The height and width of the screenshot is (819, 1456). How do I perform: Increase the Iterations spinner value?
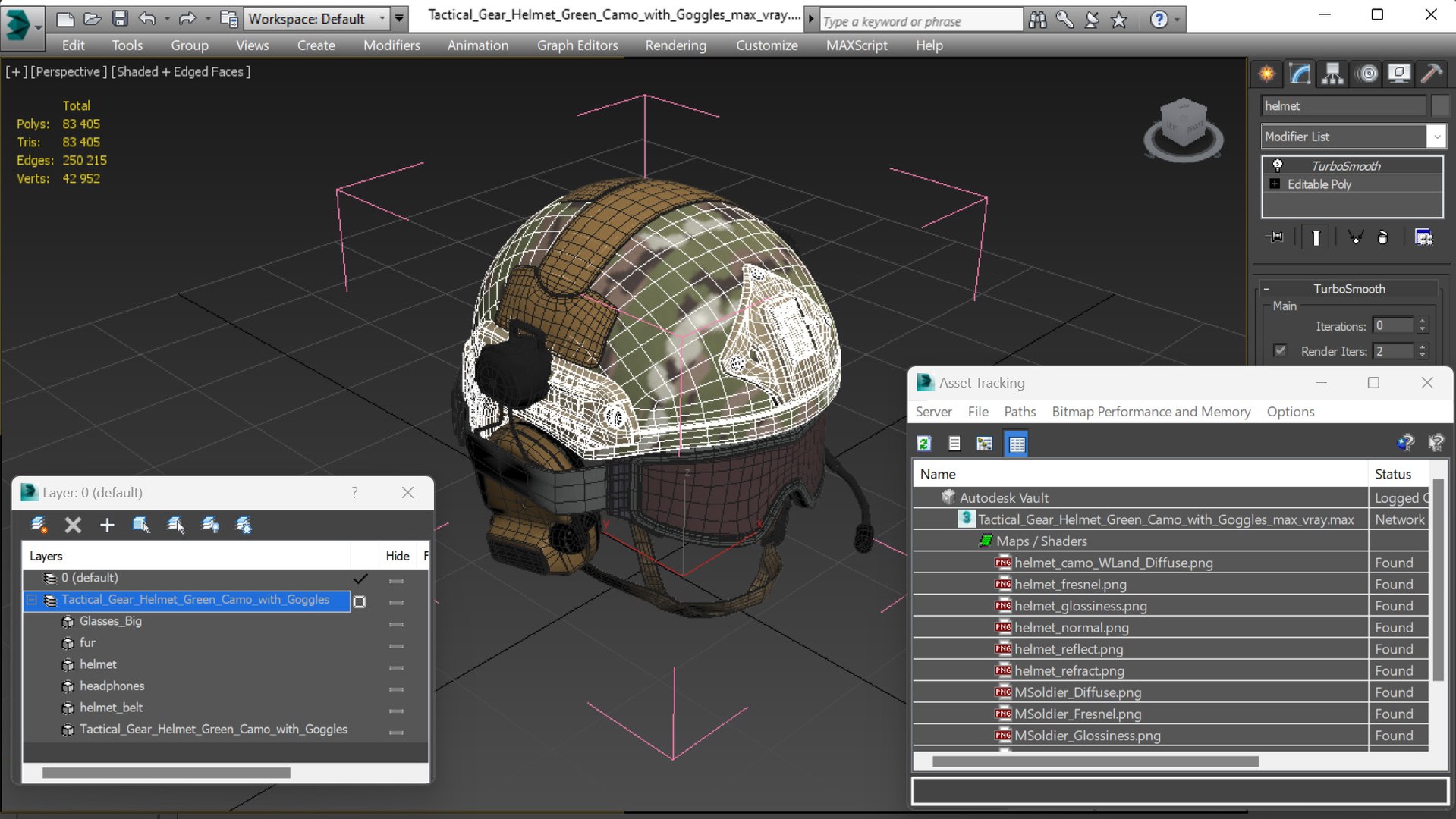point(1423,322)
